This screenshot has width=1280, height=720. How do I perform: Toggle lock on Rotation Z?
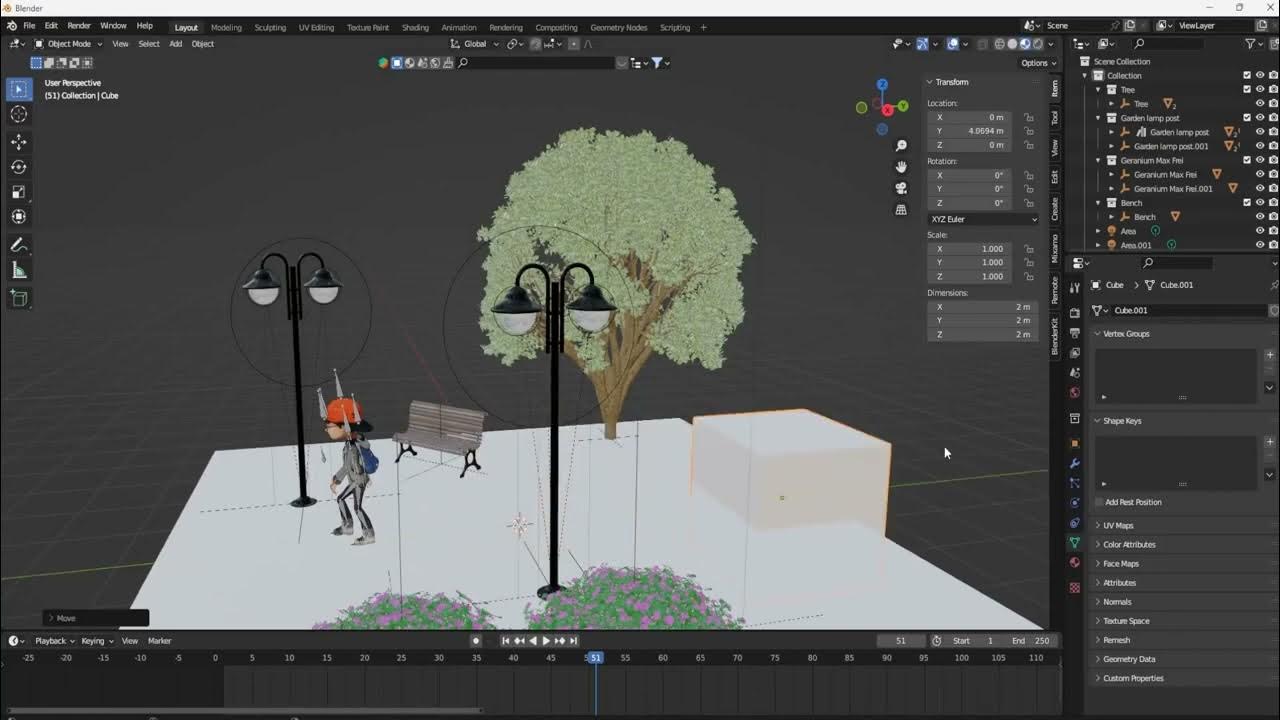1028,203
